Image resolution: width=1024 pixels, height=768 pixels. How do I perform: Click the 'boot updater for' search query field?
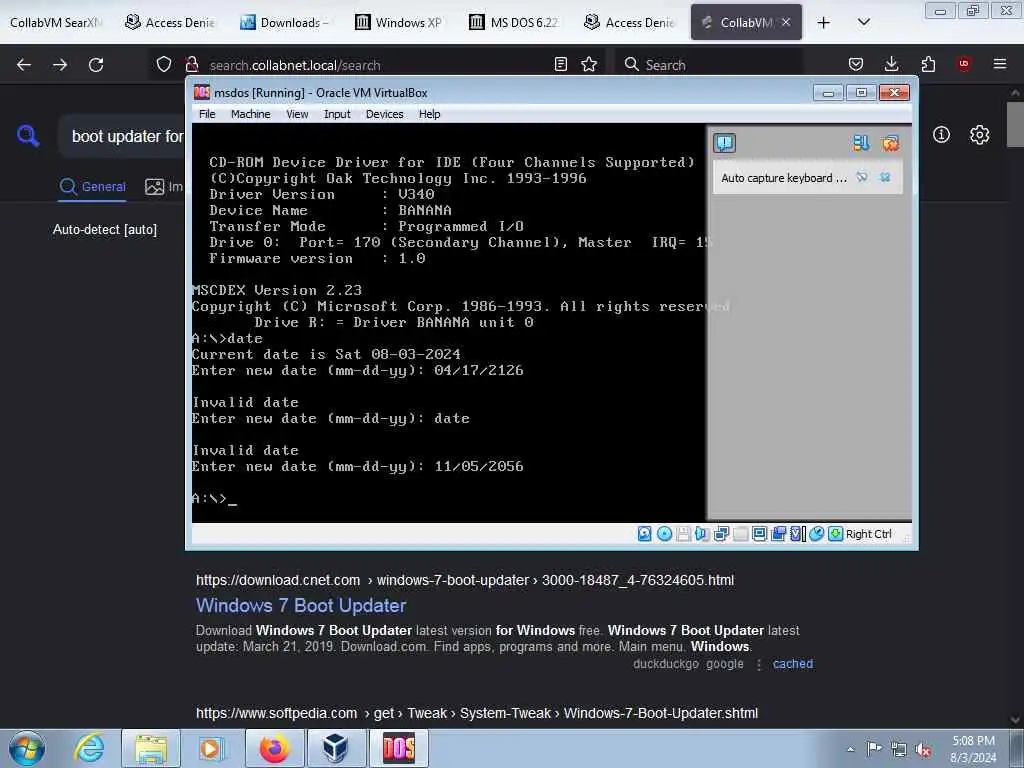tap(127, 136)
